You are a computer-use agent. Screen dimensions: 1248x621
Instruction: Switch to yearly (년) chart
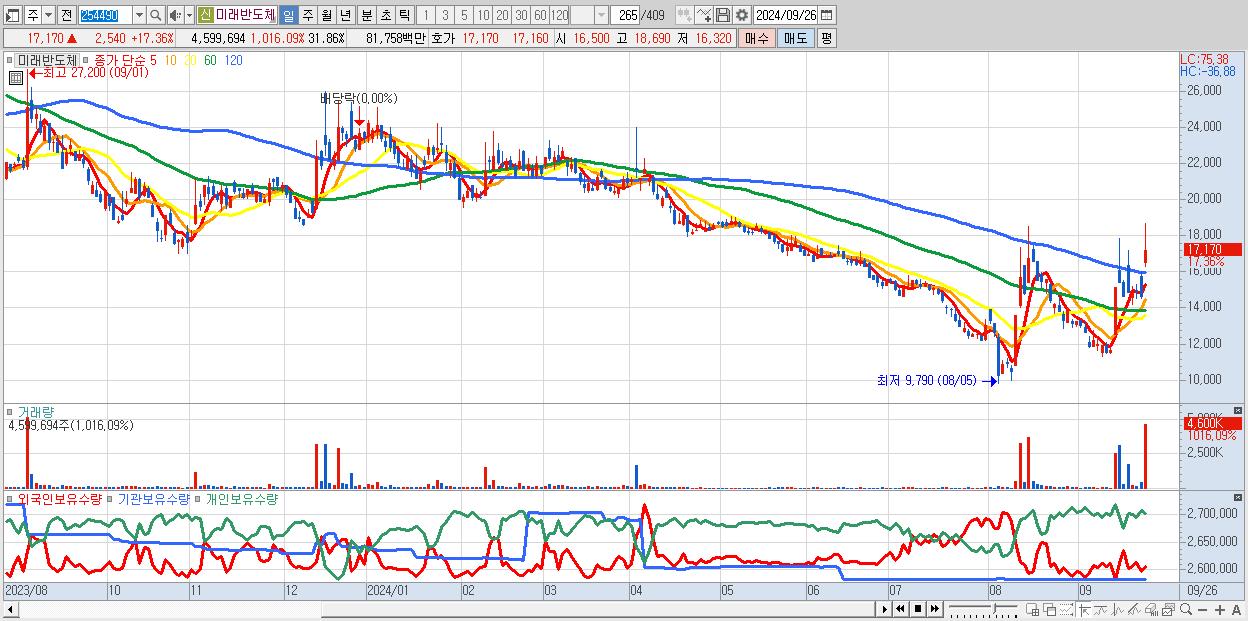[x=345, y=15]
